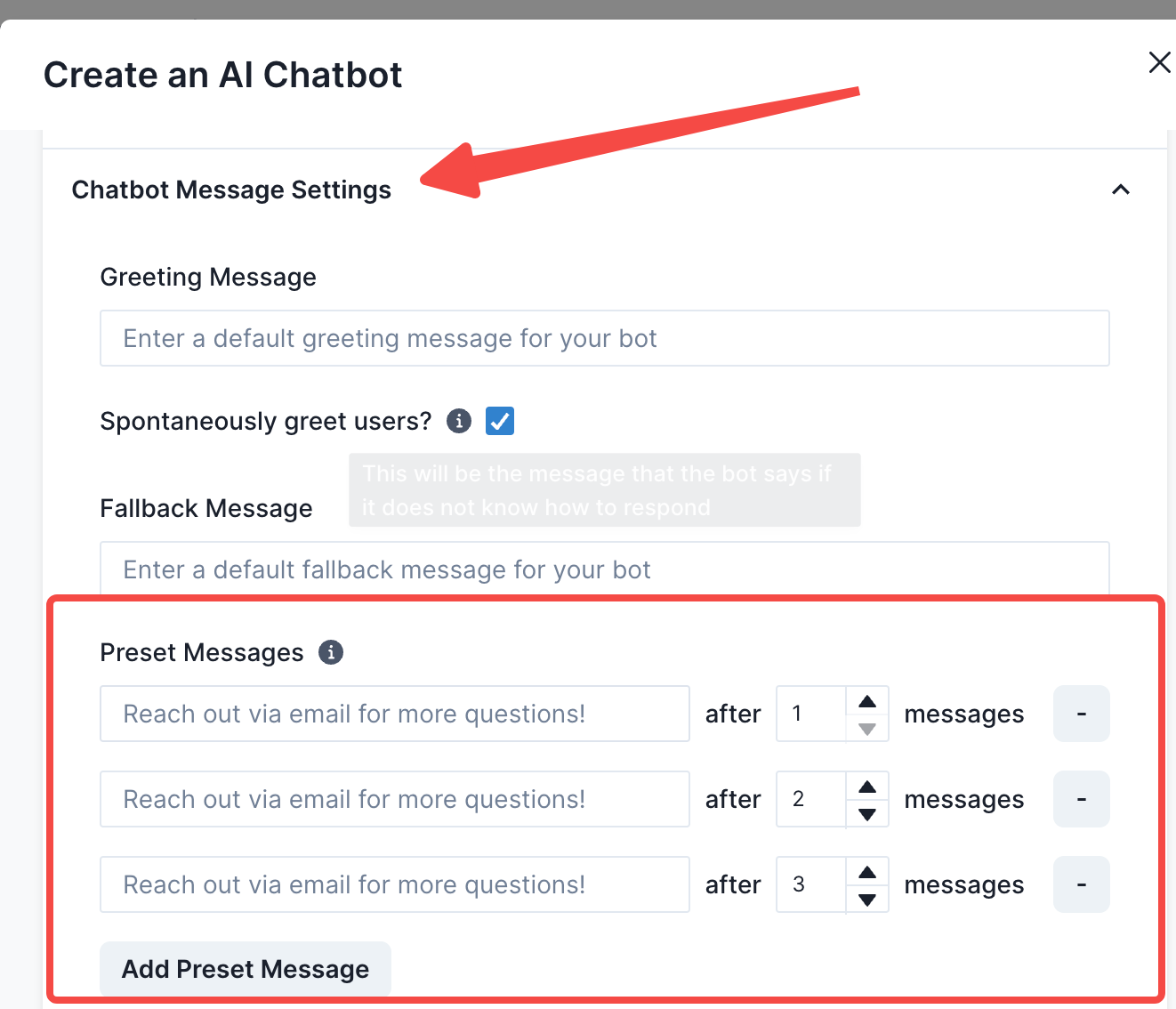Click the third preset message text field

[x=394, y=884]
